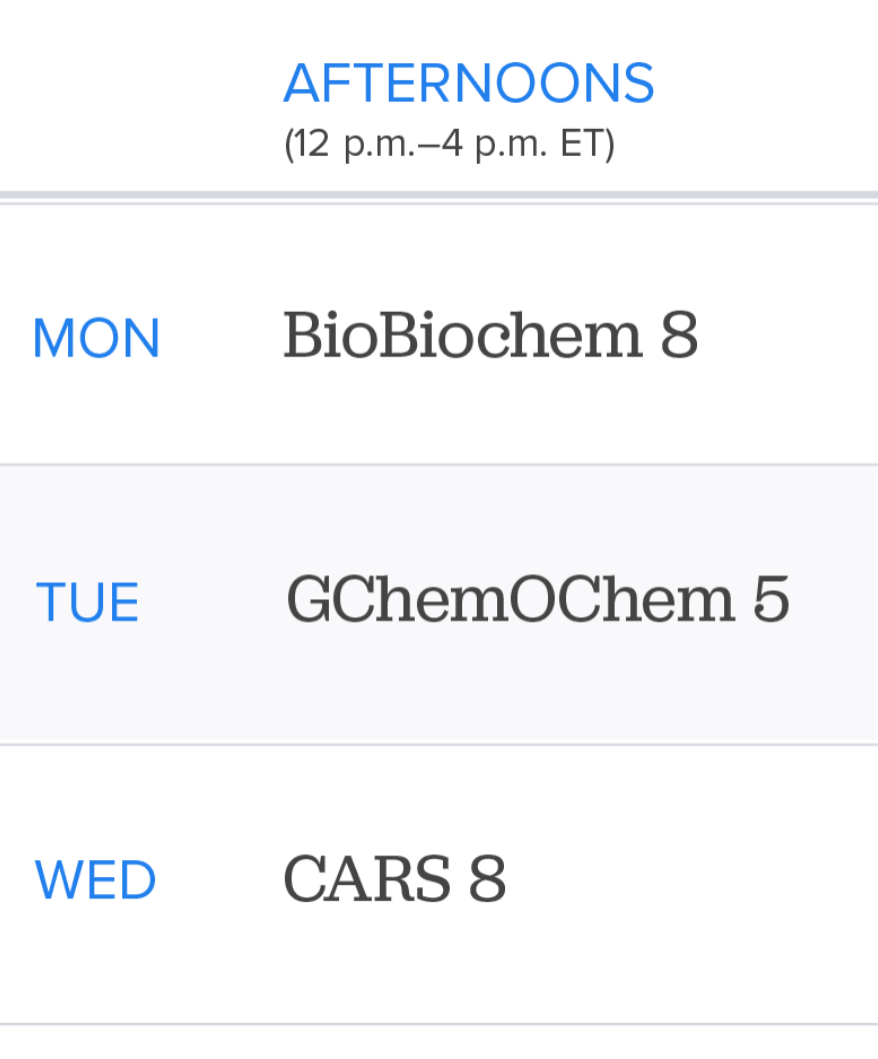Select the MON day label
The image size is (878, 1059).
click(x=96, y=339)
